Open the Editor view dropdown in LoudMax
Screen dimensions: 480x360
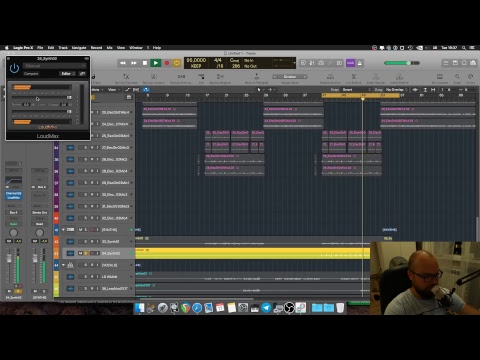click(68, 74)
